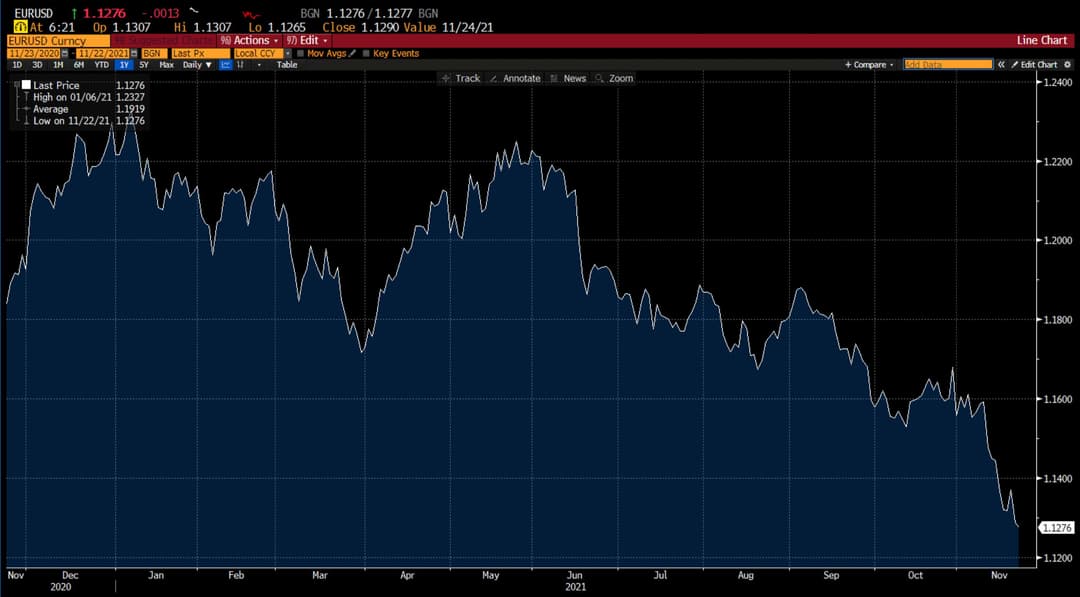Screen dimensions: 1080x597
Task: Open end date calendar picker icon
Action: (x=134, y=53)
